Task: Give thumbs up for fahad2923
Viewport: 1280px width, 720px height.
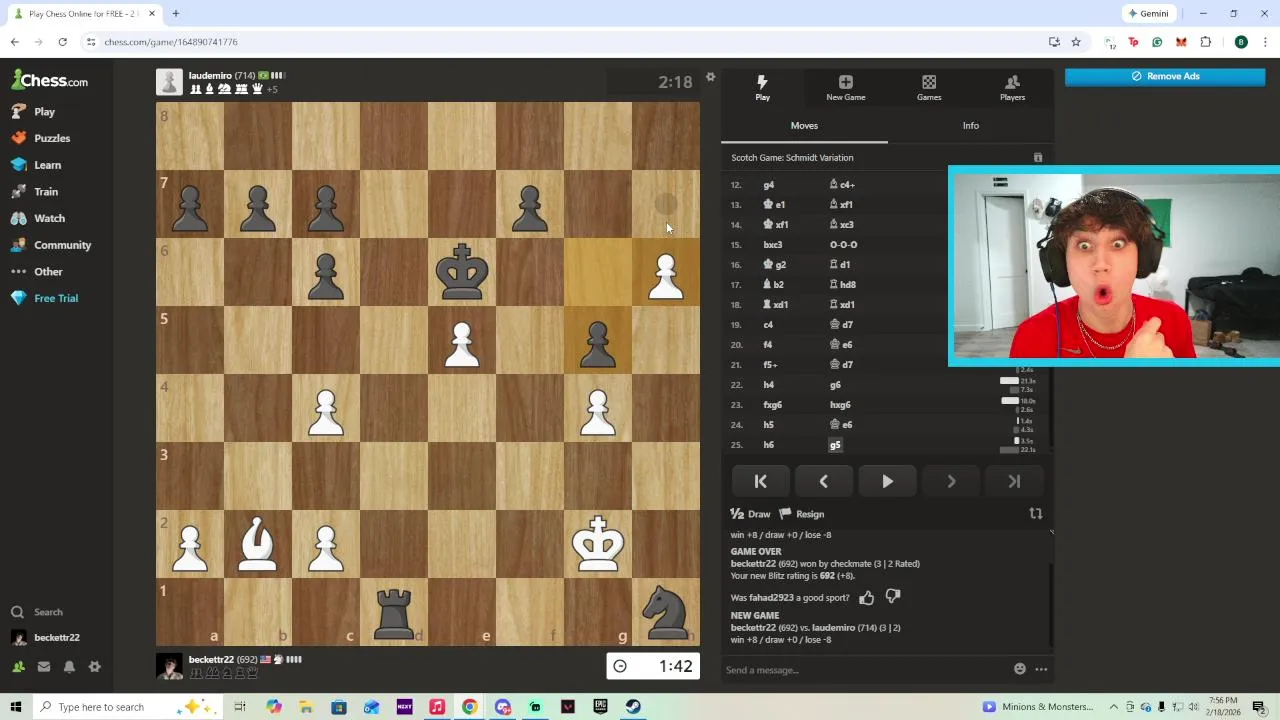Action: [867, 598]
